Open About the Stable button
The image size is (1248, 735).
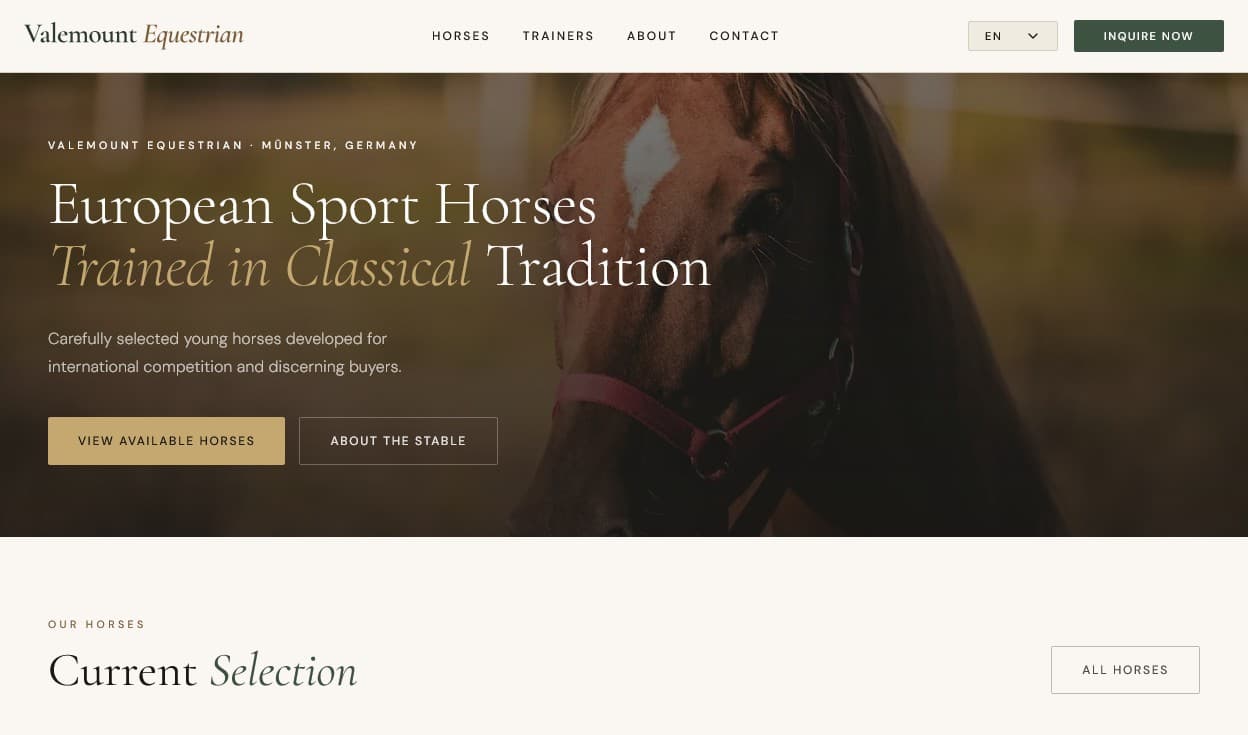[398, 441]
